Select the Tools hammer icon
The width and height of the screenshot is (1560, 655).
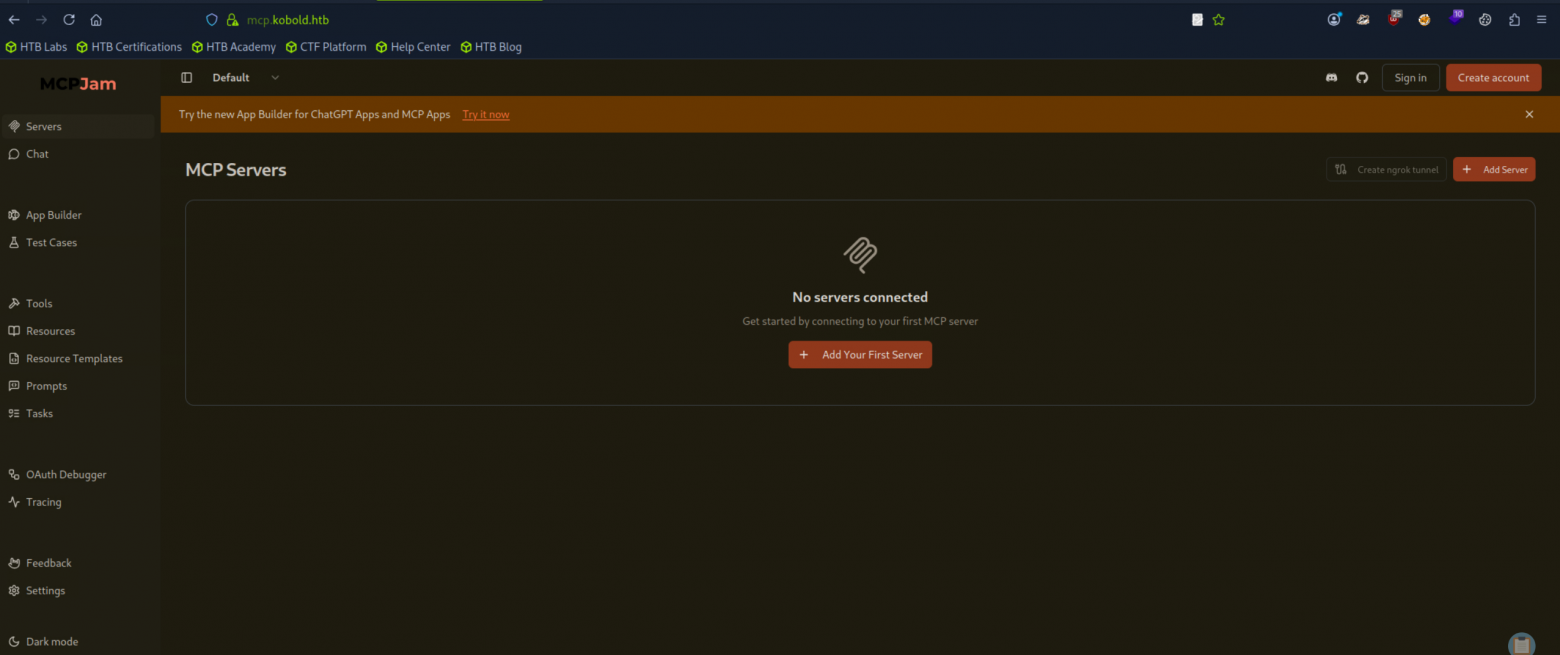pyautogui.click(x=13, y=303)
